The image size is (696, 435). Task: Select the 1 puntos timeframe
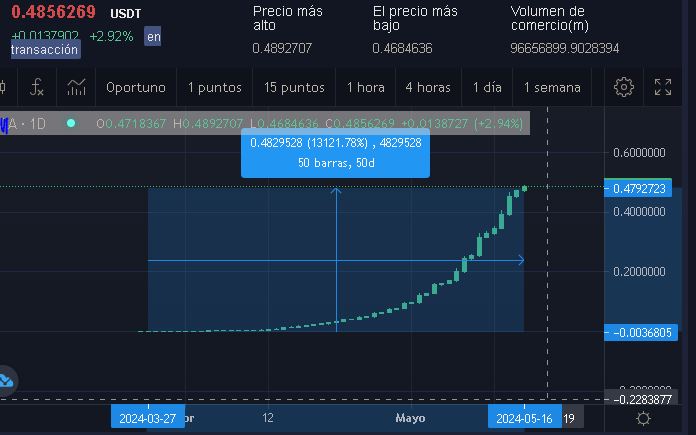coord(215,87)
